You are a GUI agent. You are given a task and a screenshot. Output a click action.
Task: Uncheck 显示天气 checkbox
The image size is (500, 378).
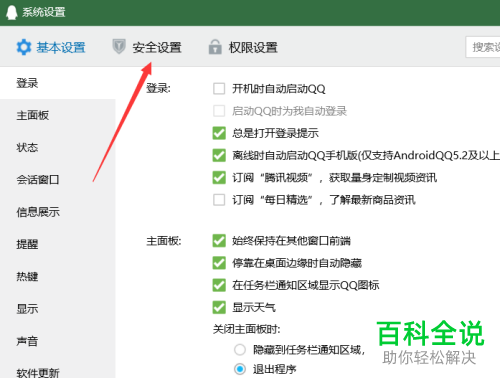pyautogui.click(x=219, y=307)
